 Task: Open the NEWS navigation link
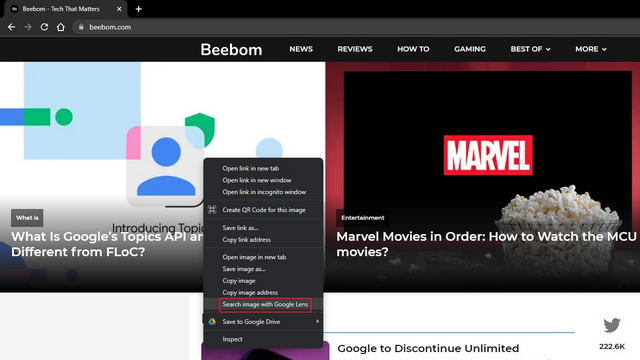tap(301, 49)
